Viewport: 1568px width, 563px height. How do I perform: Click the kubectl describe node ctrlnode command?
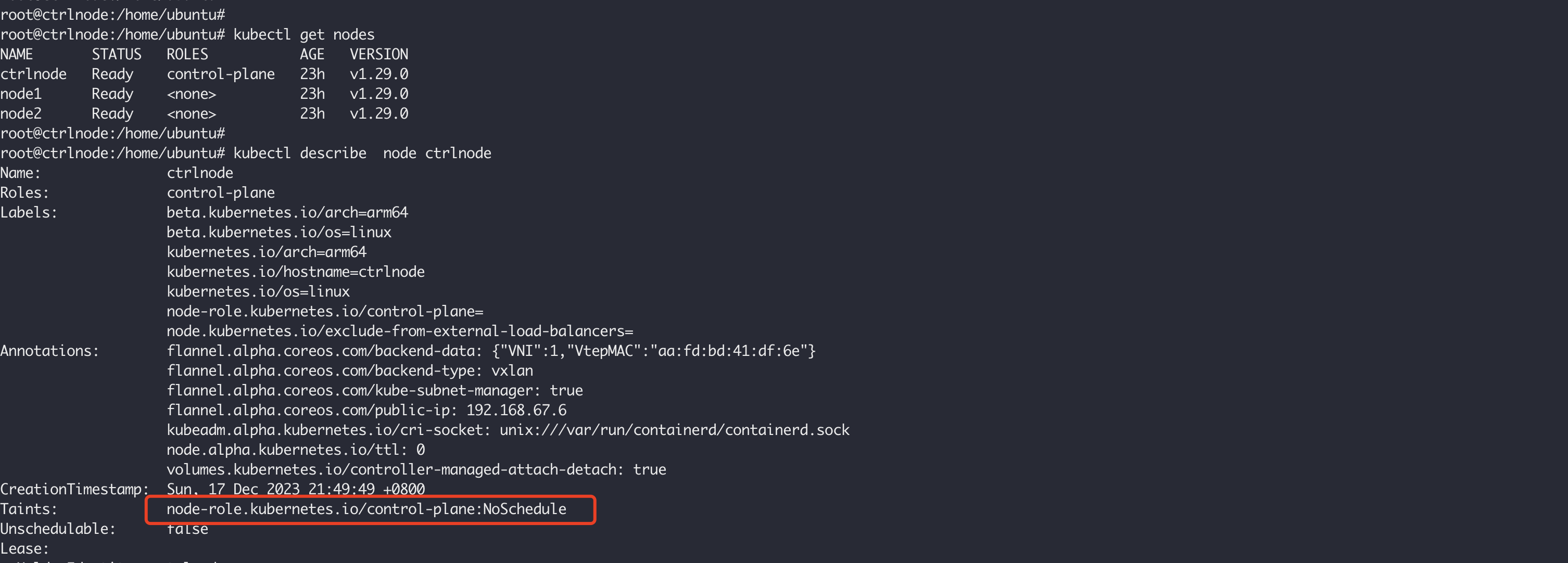362,153
